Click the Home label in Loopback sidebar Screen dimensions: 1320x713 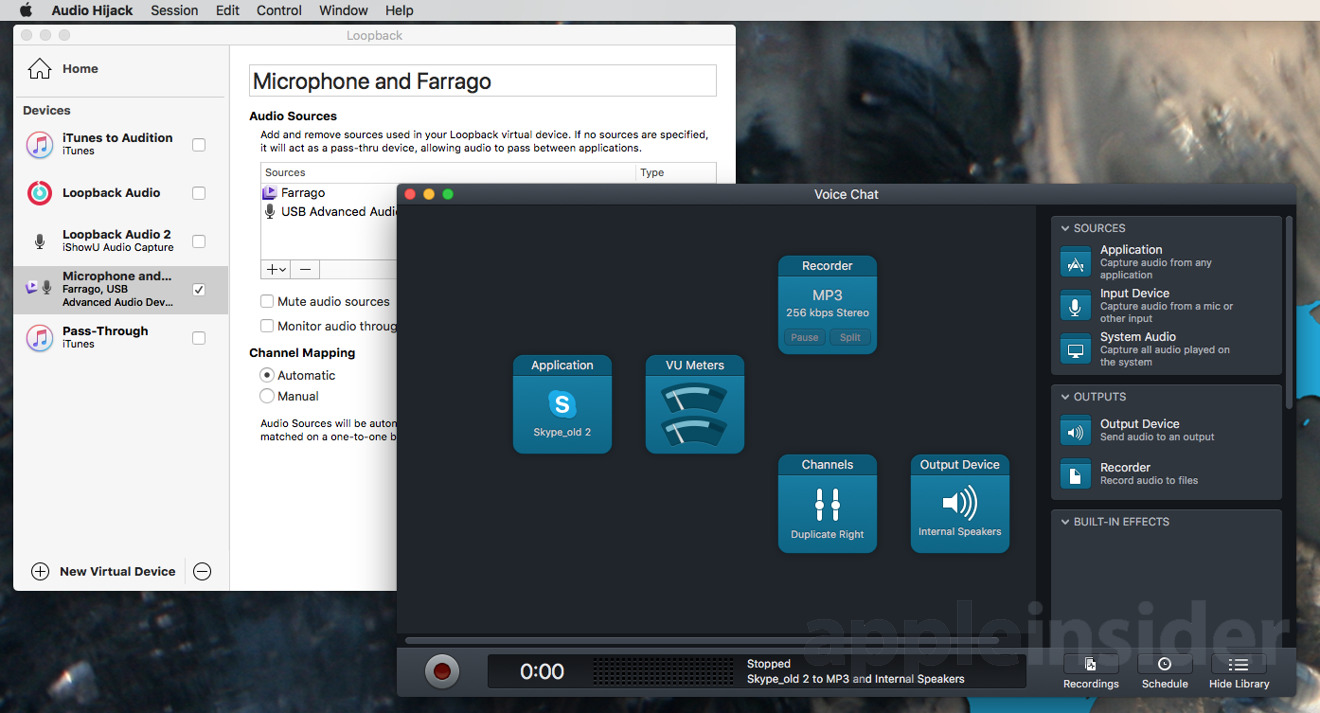click(80, 69)
